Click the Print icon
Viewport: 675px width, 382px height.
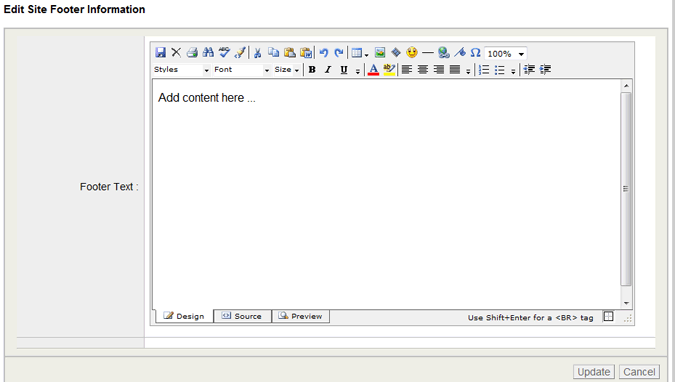point(192,53)
